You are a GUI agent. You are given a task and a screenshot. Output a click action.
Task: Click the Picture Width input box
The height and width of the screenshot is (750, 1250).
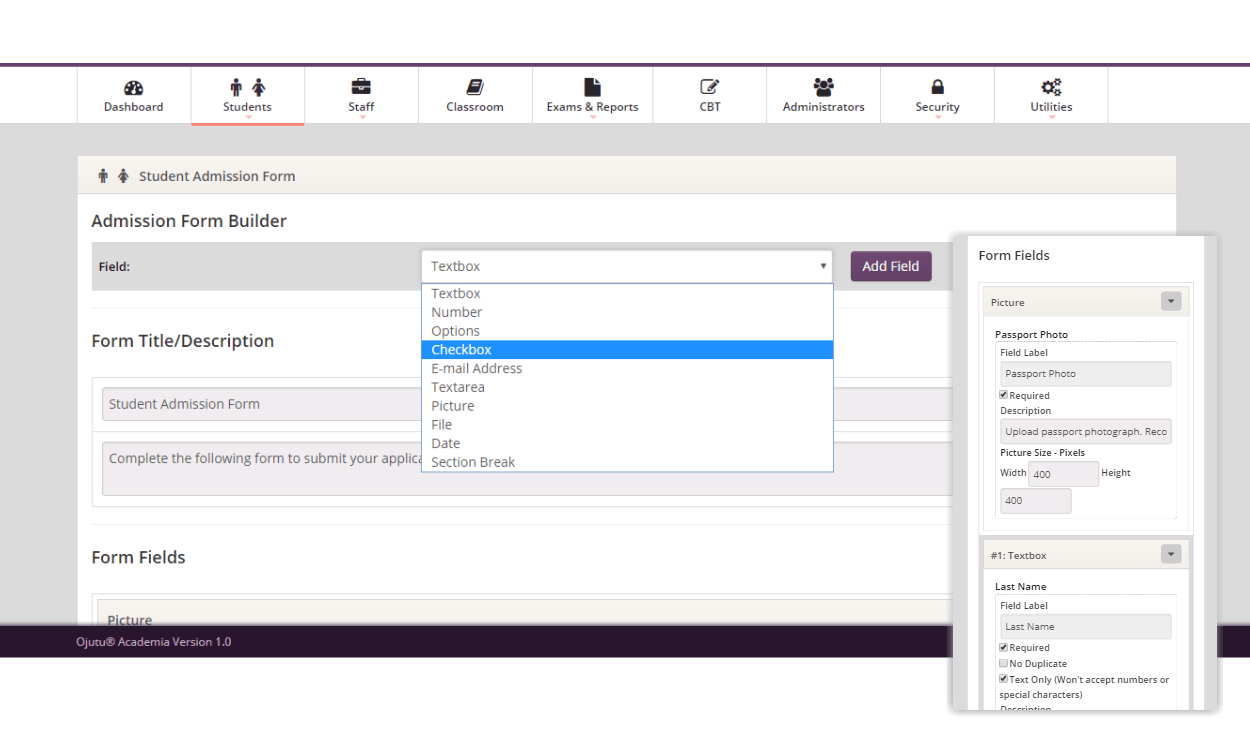click(1064, 474)
